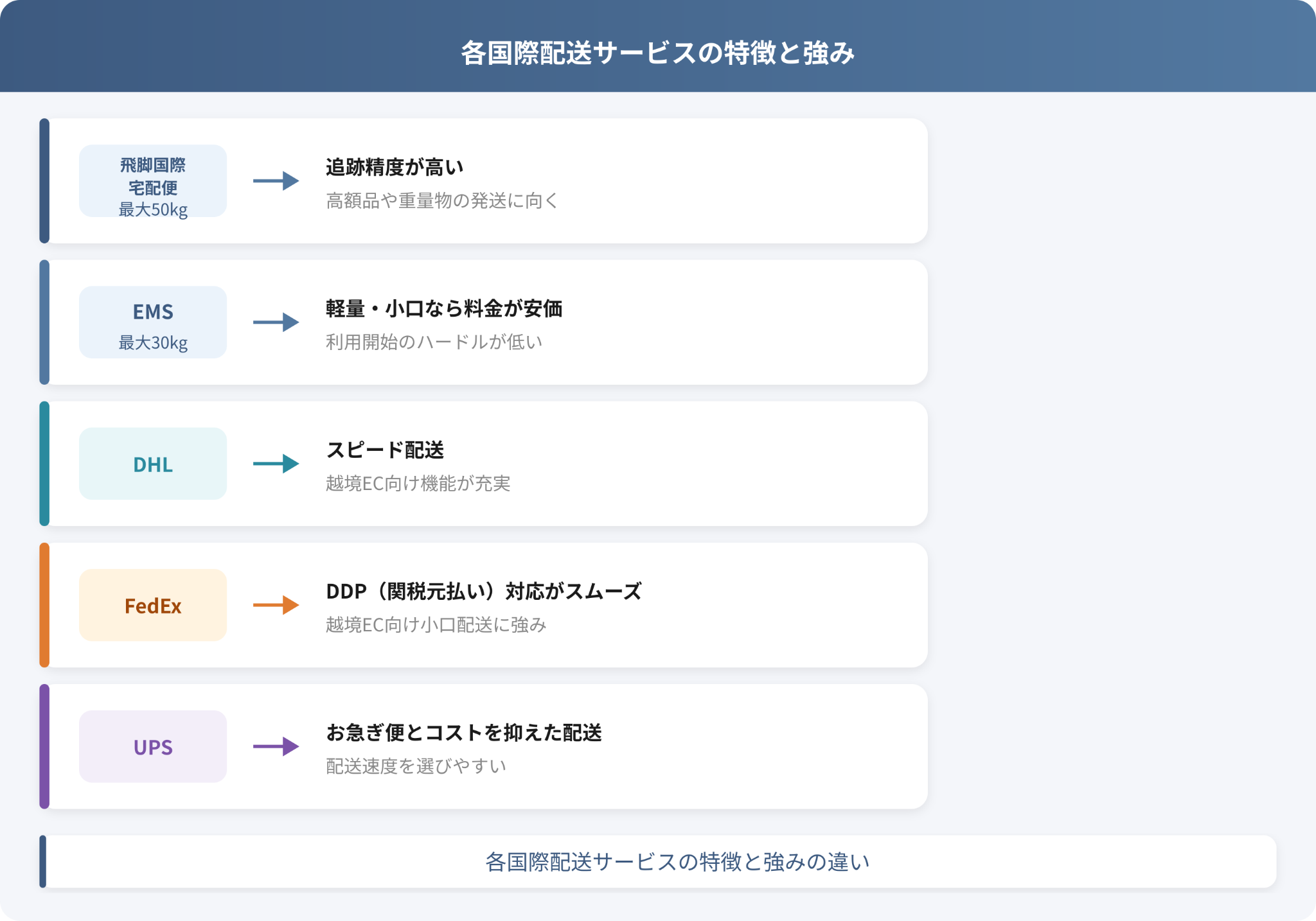Click the teal arrow beside DHL

(276, 464)
